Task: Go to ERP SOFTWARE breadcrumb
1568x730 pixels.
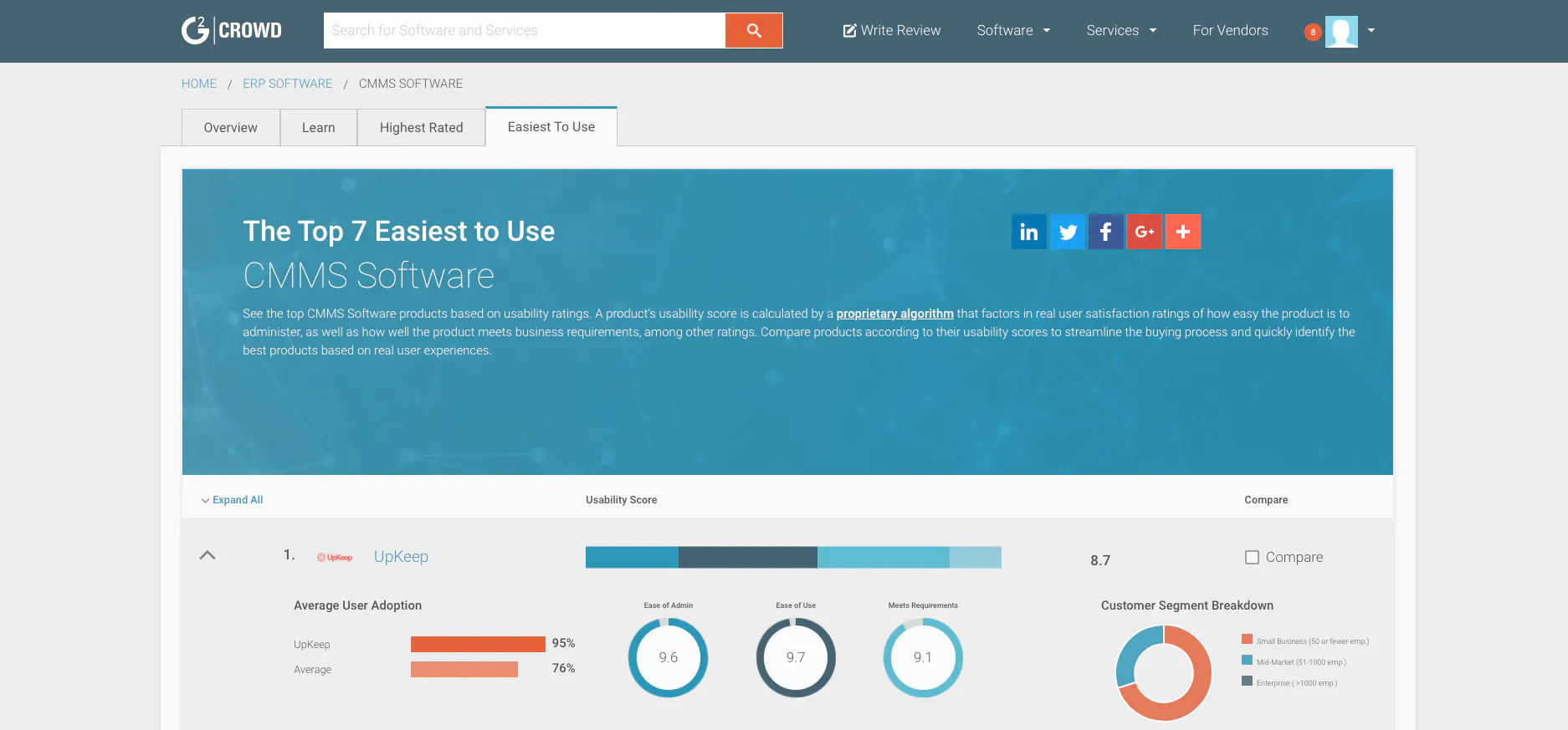Action: click(x=288, y=84)
